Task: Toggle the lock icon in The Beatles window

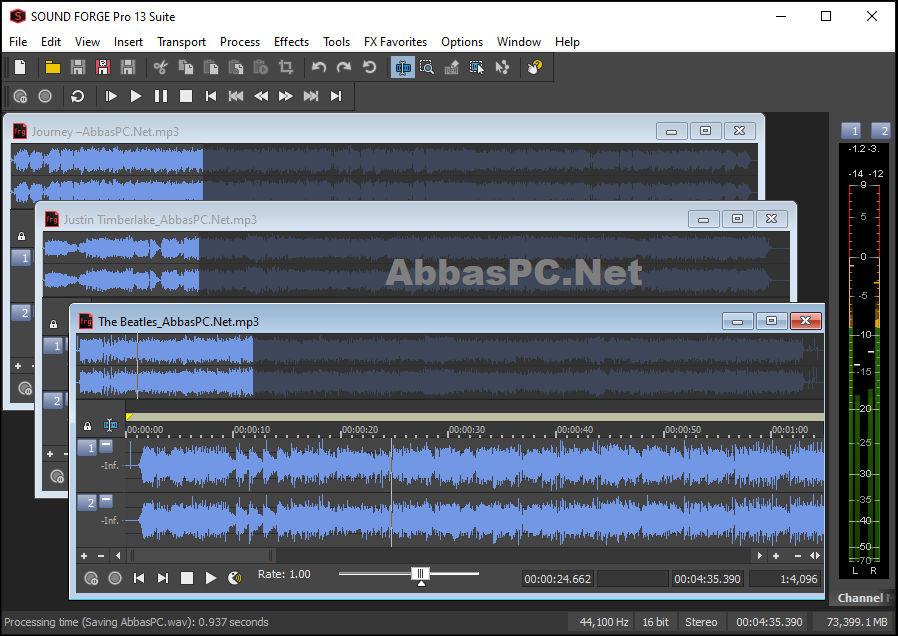Action: click(87, 426)
